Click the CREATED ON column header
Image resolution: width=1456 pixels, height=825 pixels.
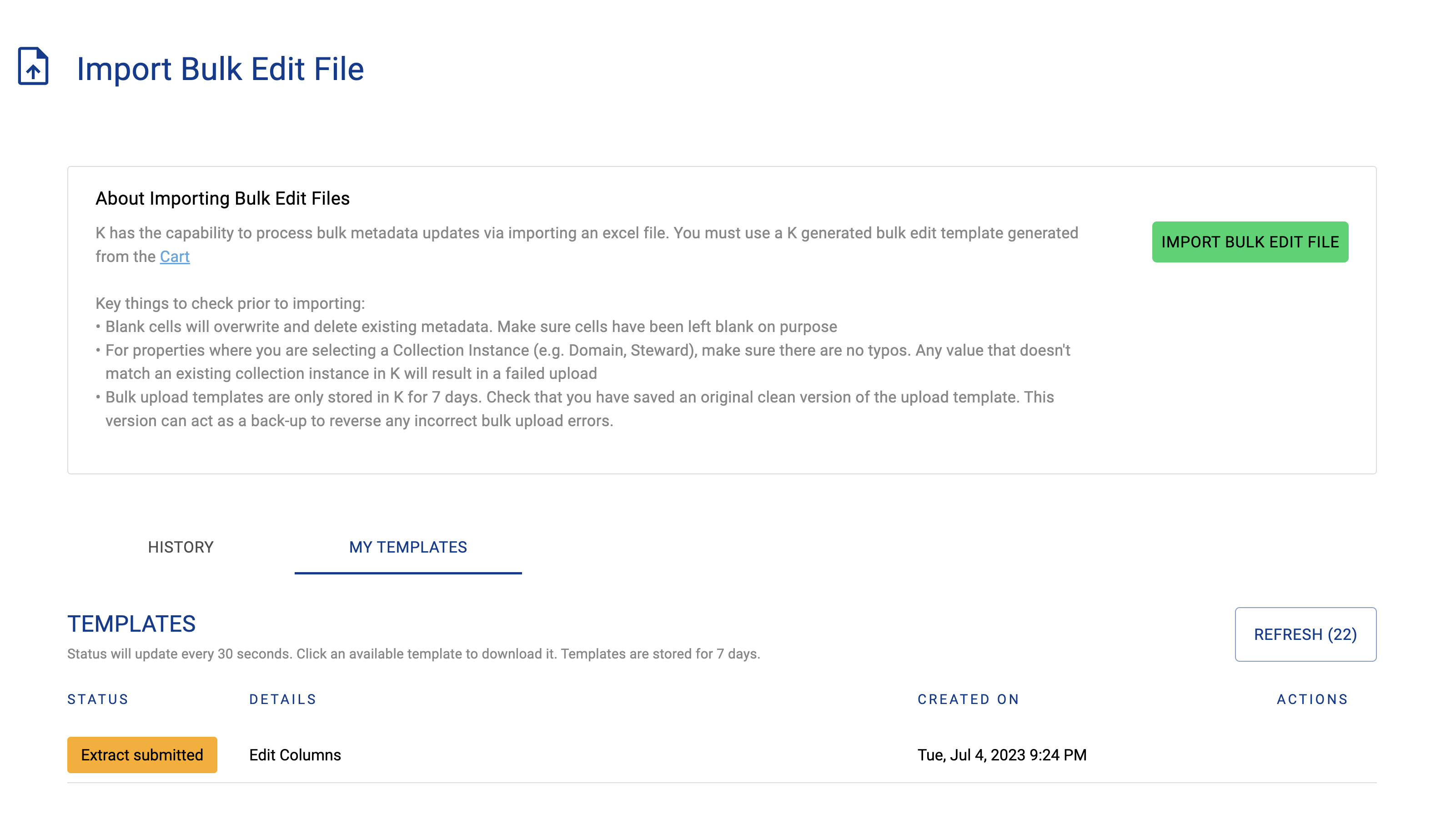point(968,699)
